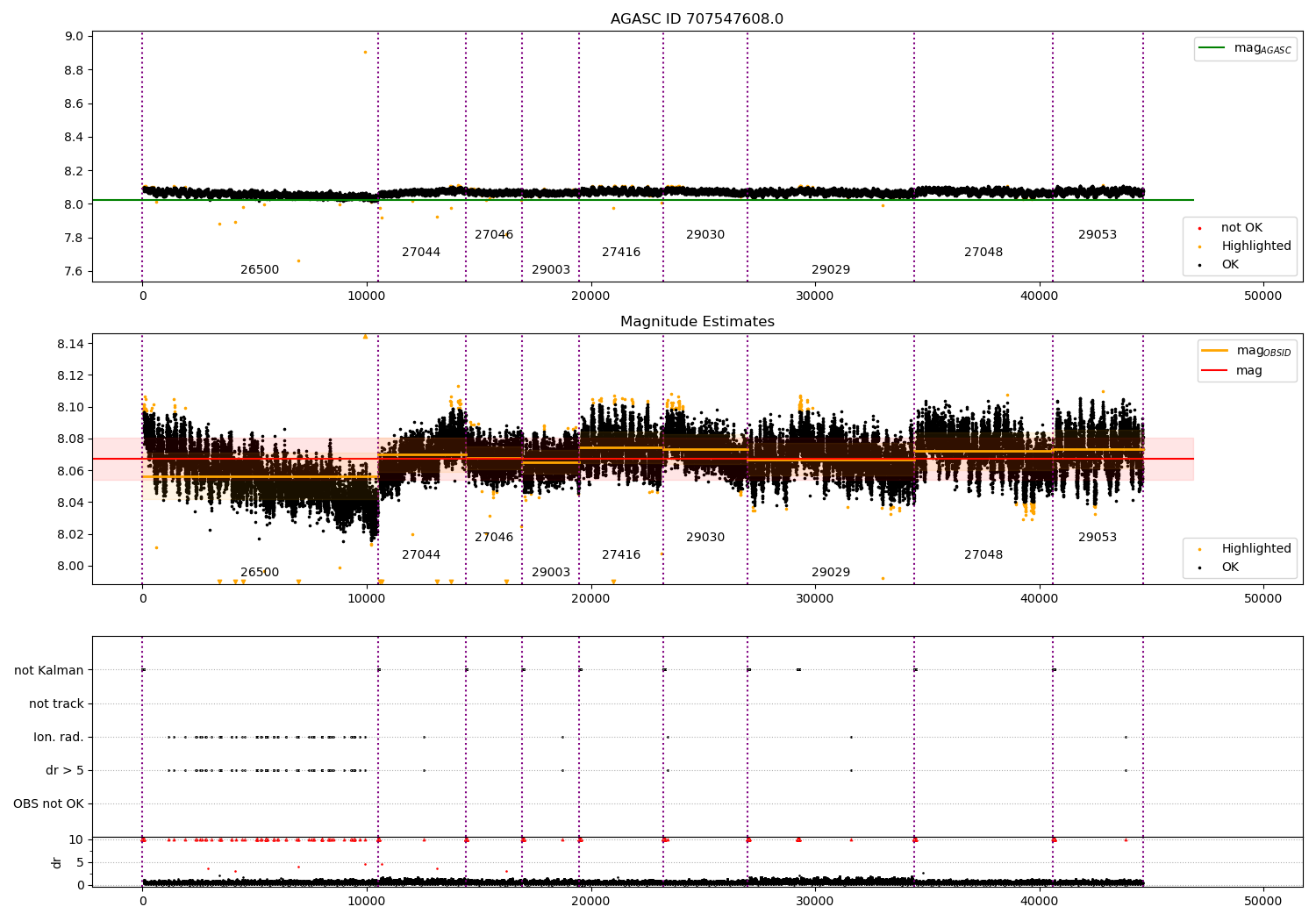Click the '8.10' y-tick in middle plot
Screen dimensions: 1316x921
(71, 408)
